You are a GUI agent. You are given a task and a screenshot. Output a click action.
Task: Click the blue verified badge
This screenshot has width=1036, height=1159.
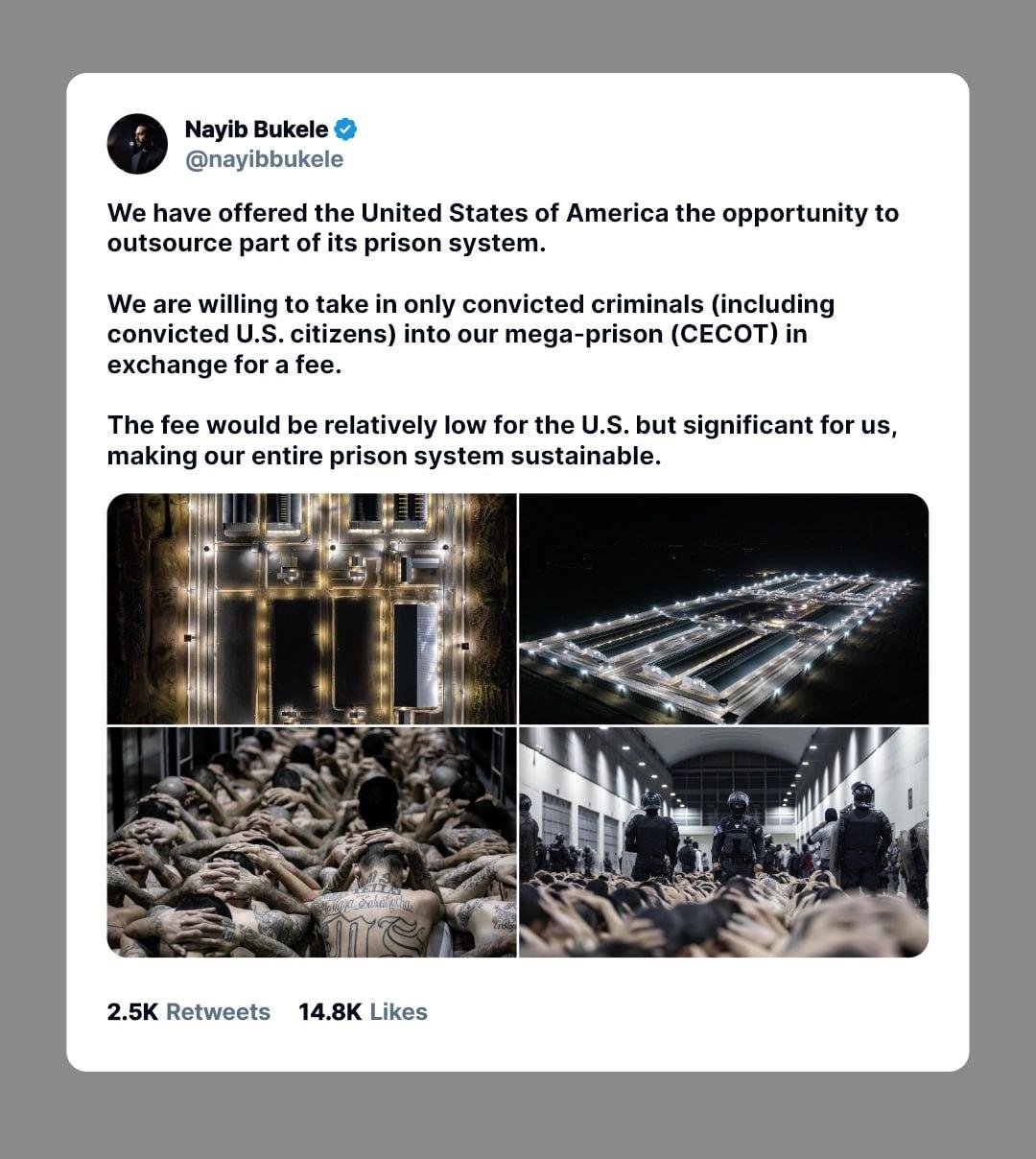(345, 130)
